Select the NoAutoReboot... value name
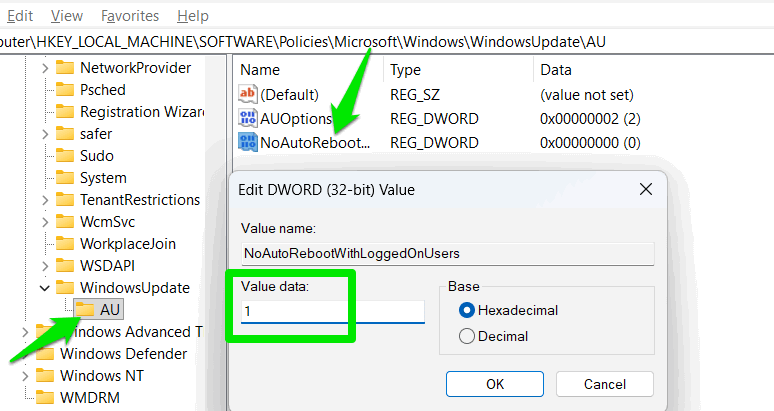 click(315, 143)
